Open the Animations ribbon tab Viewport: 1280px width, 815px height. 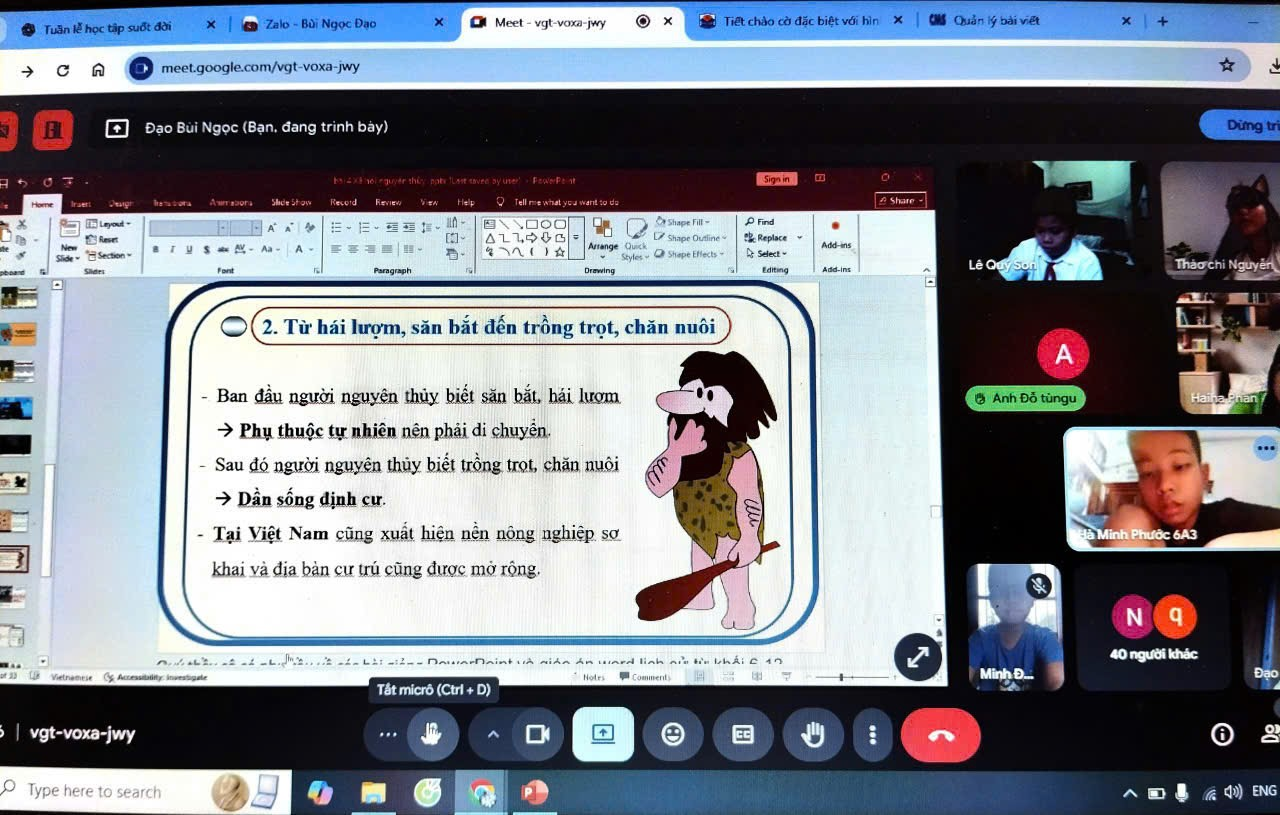230,203
